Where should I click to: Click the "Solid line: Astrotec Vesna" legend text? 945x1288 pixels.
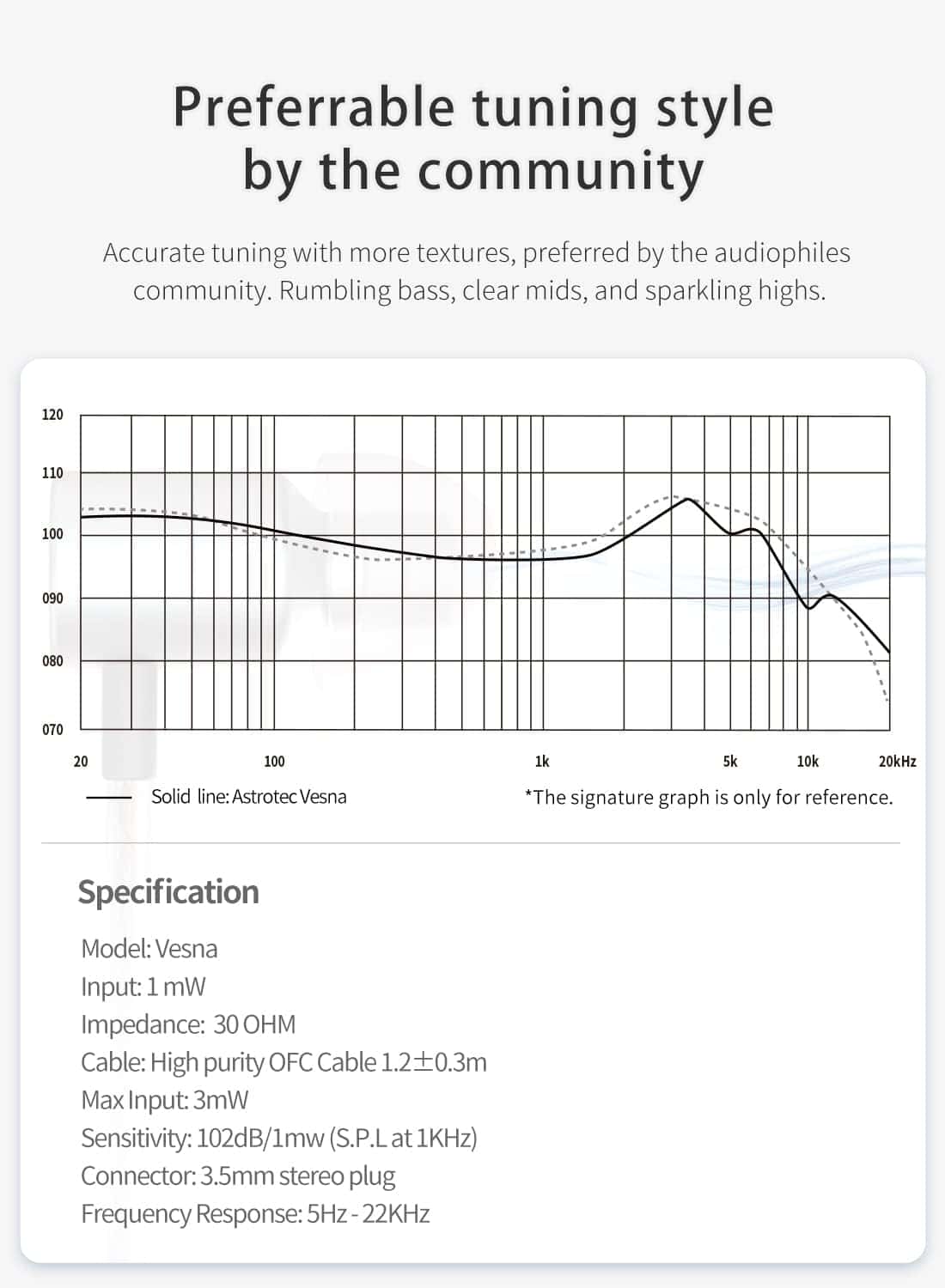coord(249,797)
